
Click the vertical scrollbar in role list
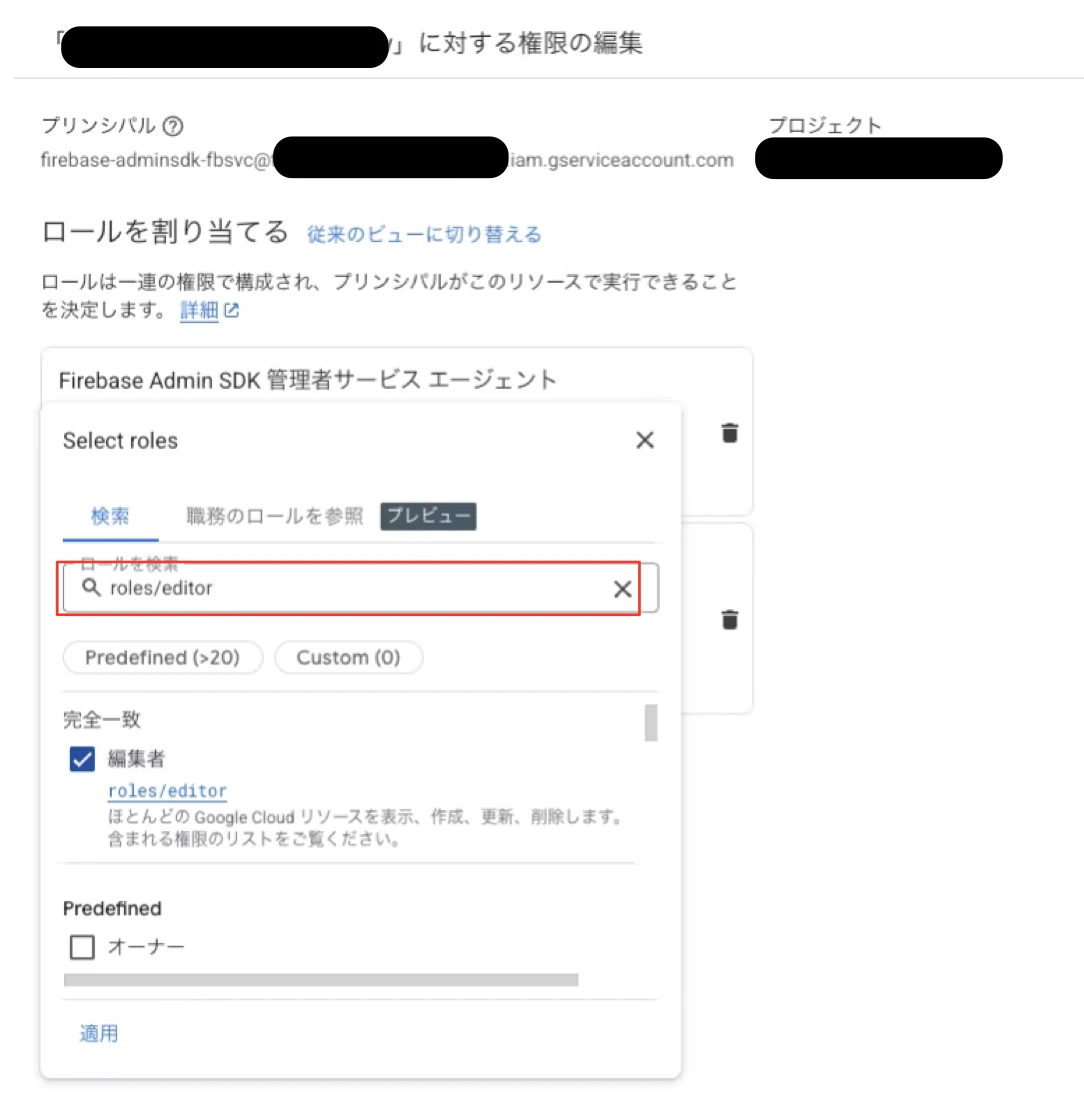[x=651, y=722]
